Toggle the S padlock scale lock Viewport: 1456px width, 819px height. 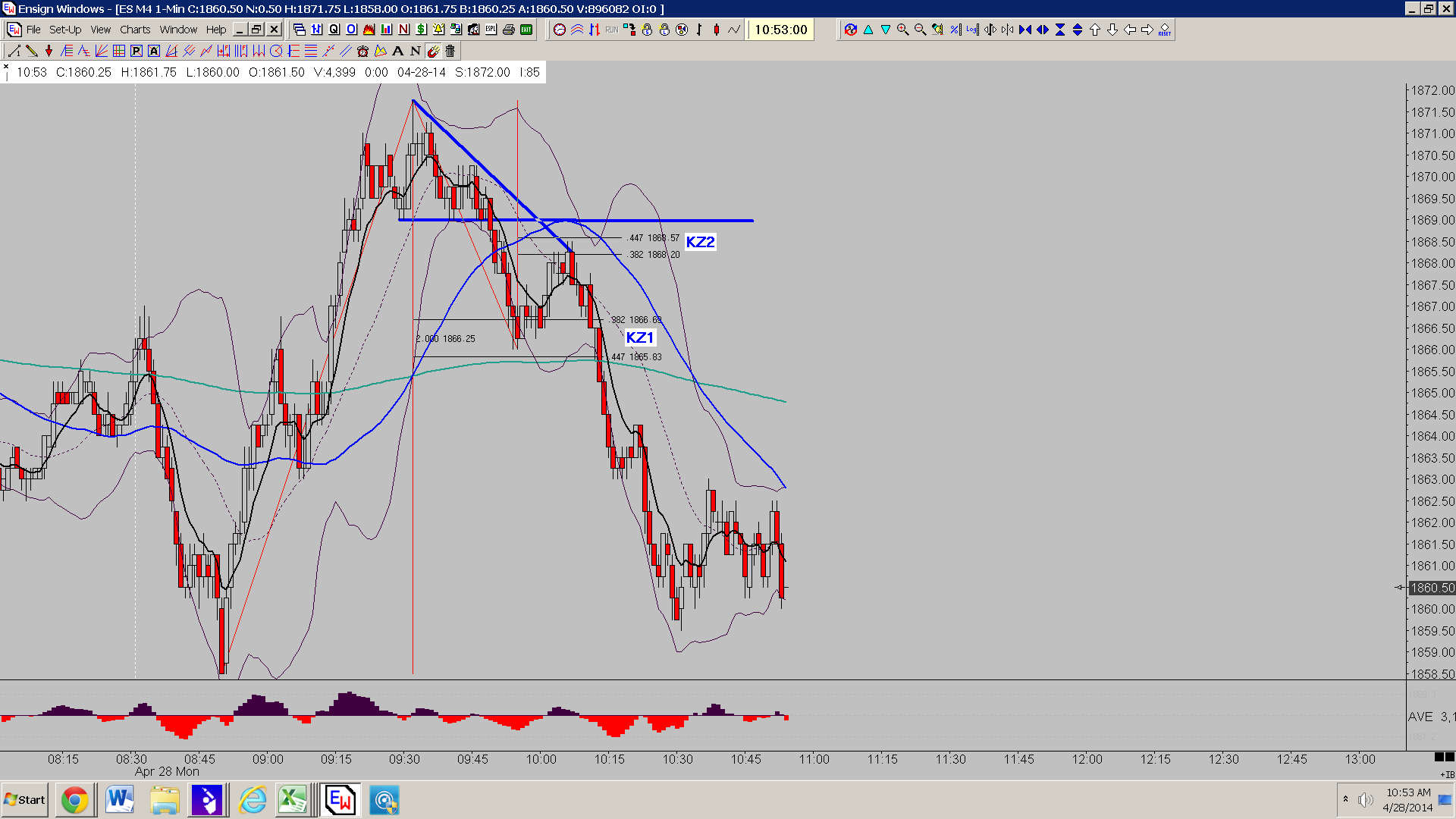(647, 30)
